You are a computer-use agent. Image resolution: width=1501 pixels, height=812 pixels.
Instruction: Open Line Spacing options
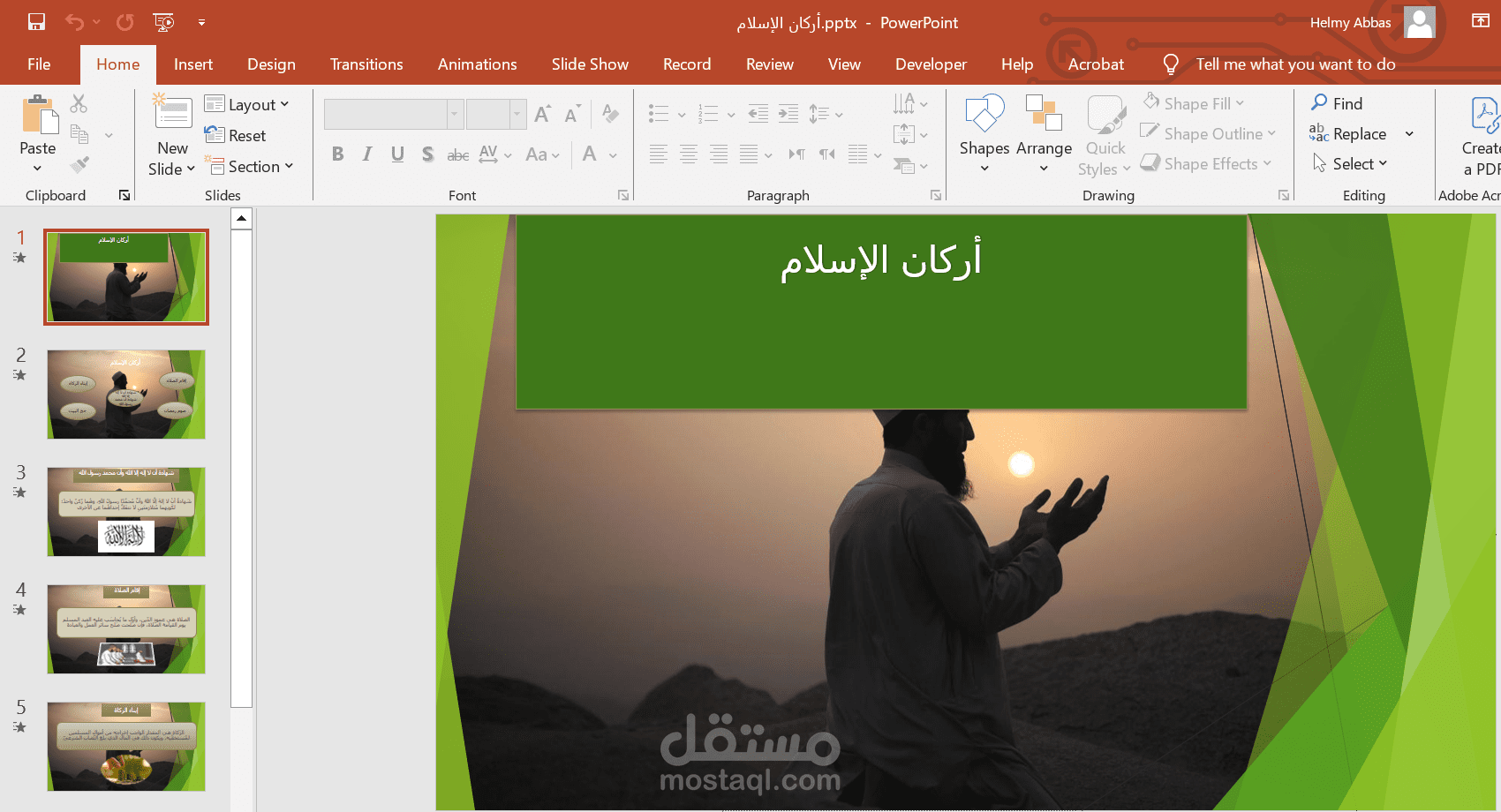point(826,114)
